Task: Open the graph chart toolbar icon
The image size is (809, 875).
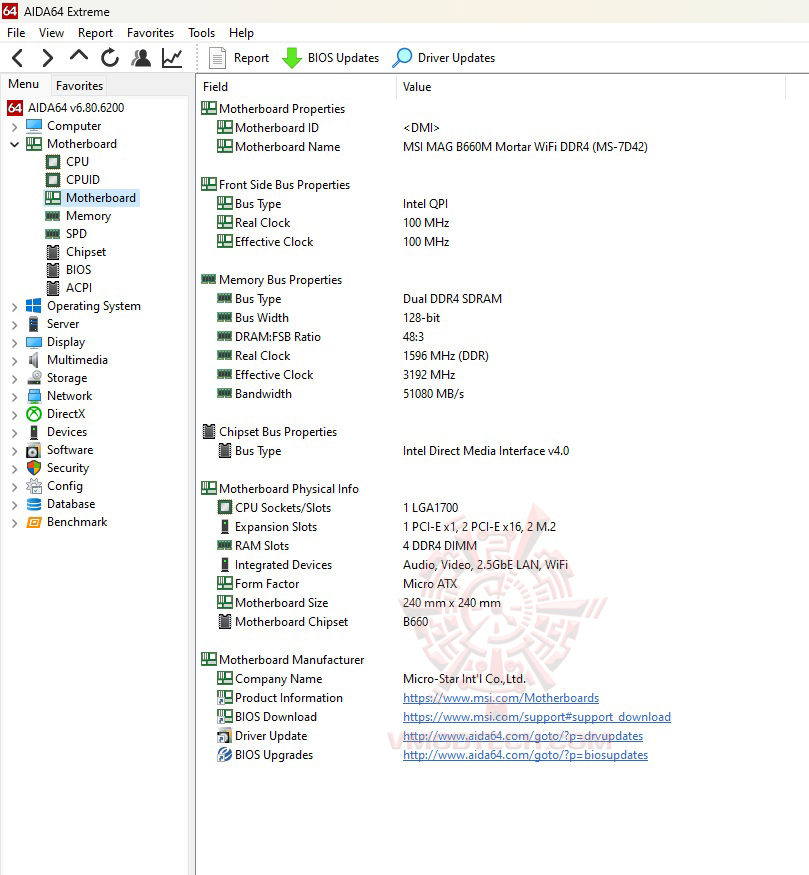Action: click(x=172, y=57)
